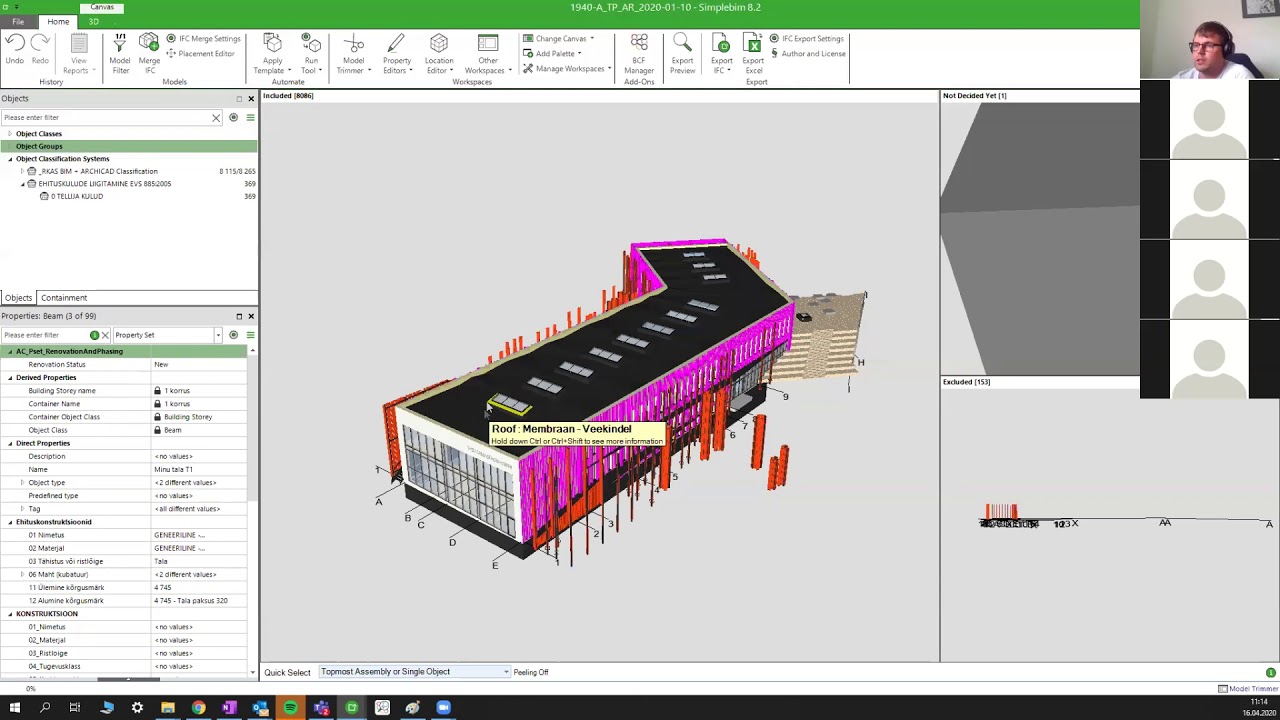Open the Placement Editor

(x=201, y=54)
